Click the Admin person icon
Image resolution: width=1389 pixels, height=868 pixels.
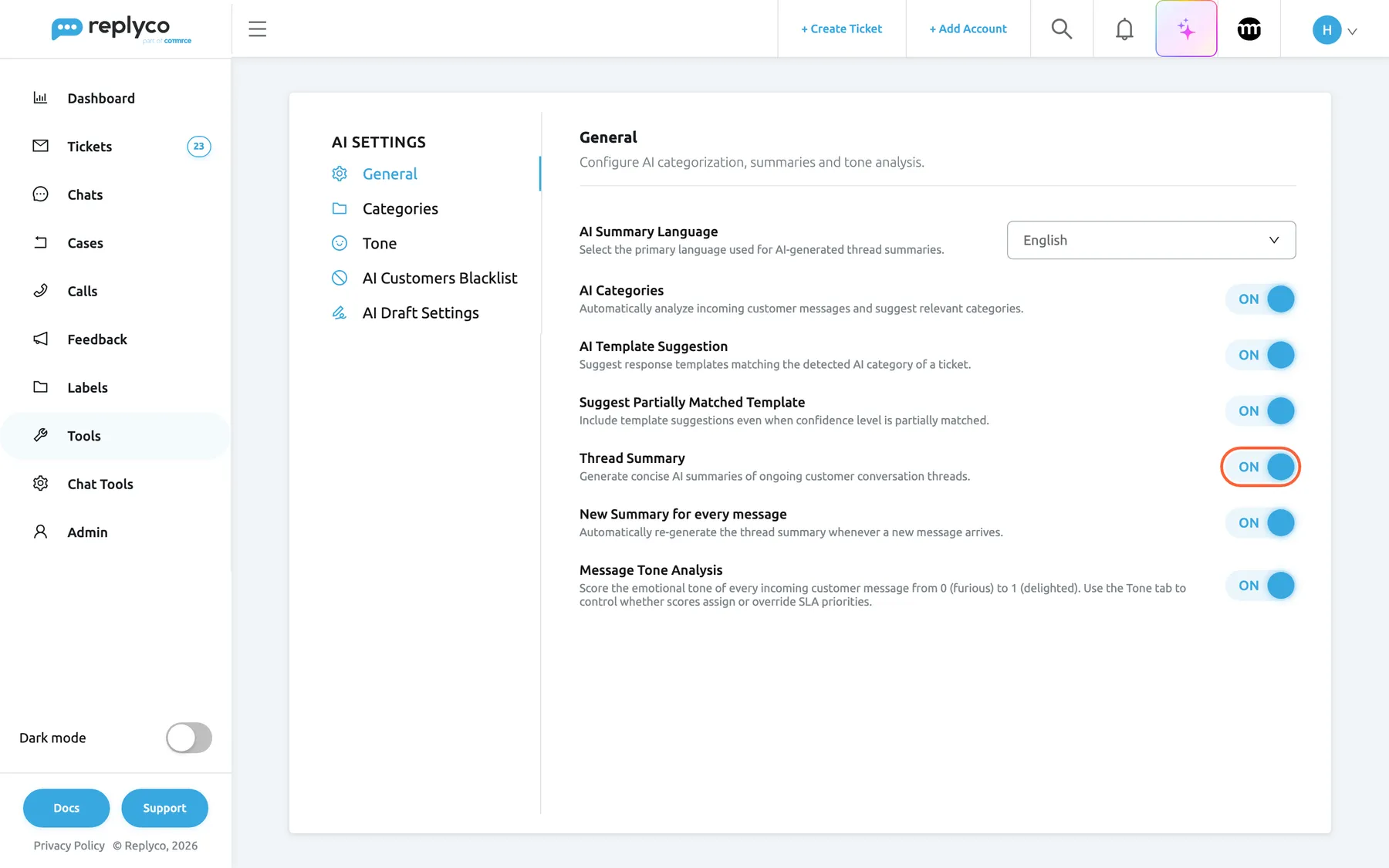pos(40,532)
